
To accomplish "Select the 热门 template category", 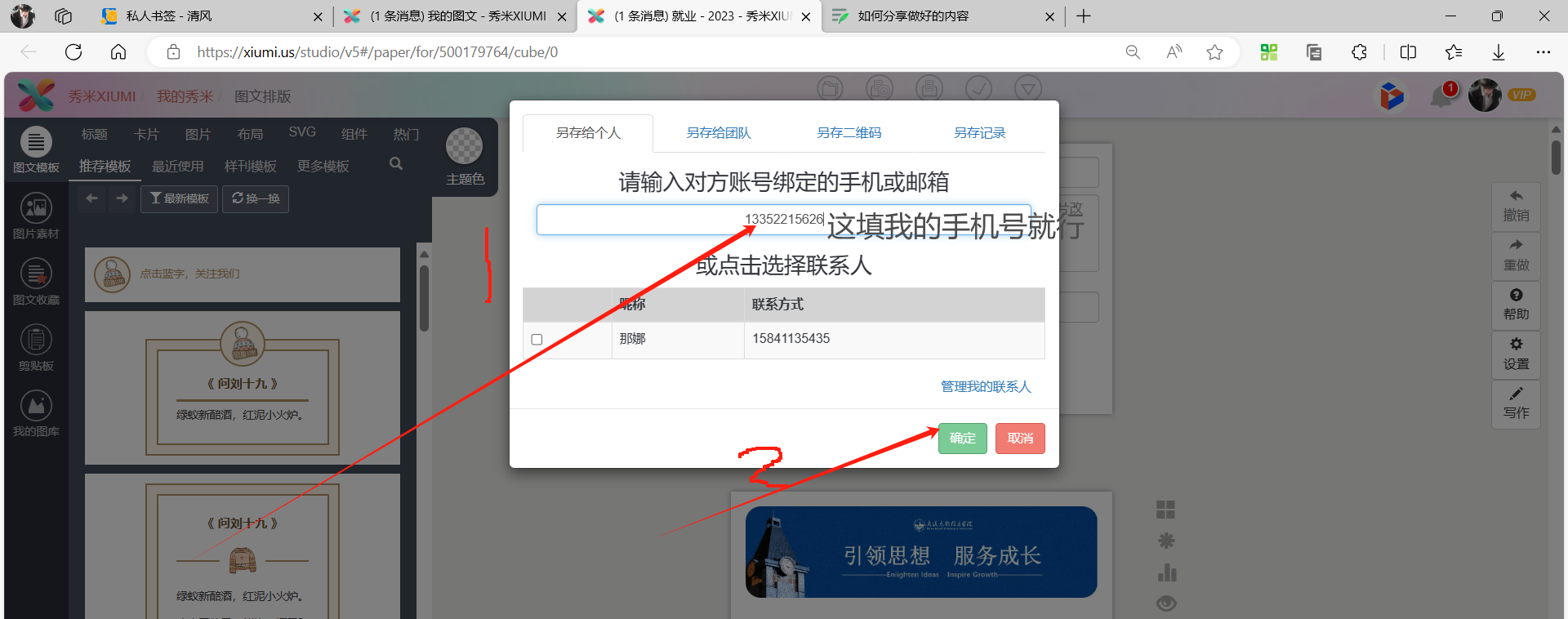I will [406, 134].
